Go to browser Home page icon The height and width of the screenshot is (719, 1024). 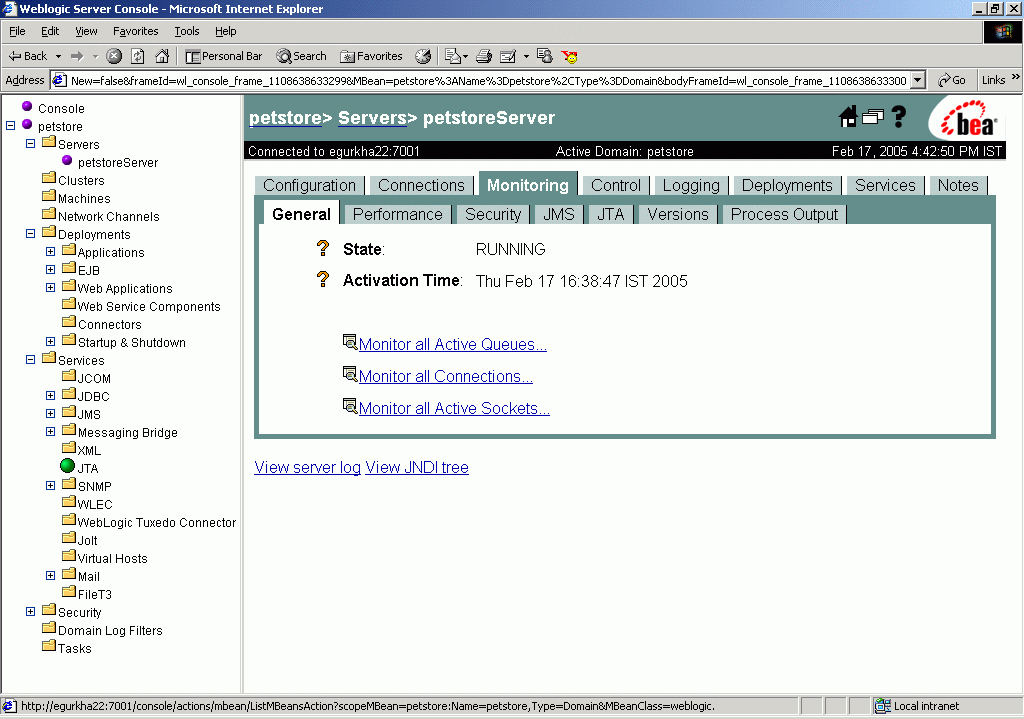click(162, 56)
